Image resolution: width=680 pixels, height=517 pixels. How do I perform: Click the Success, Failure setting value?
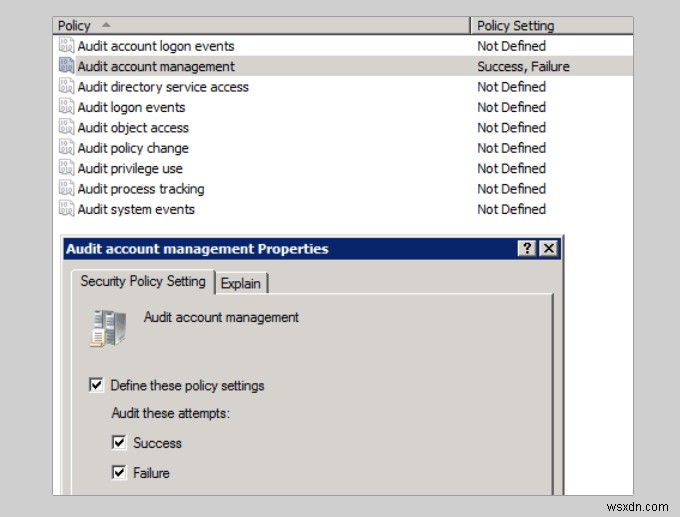pyautogui.click(x=523, y=66)
